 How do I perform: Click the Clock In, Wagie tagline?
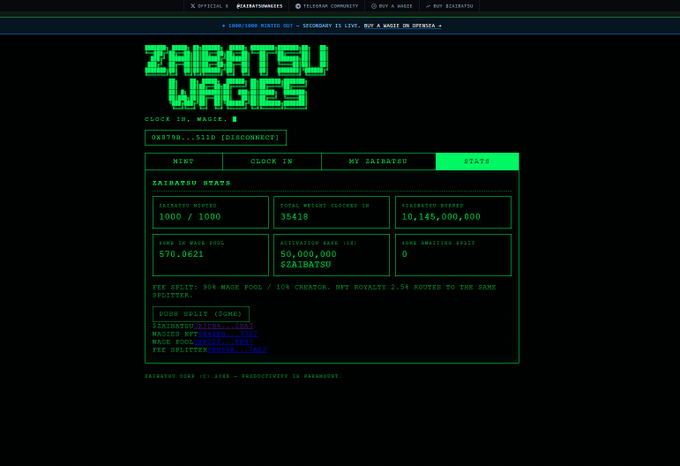click(x=186, y=119)
